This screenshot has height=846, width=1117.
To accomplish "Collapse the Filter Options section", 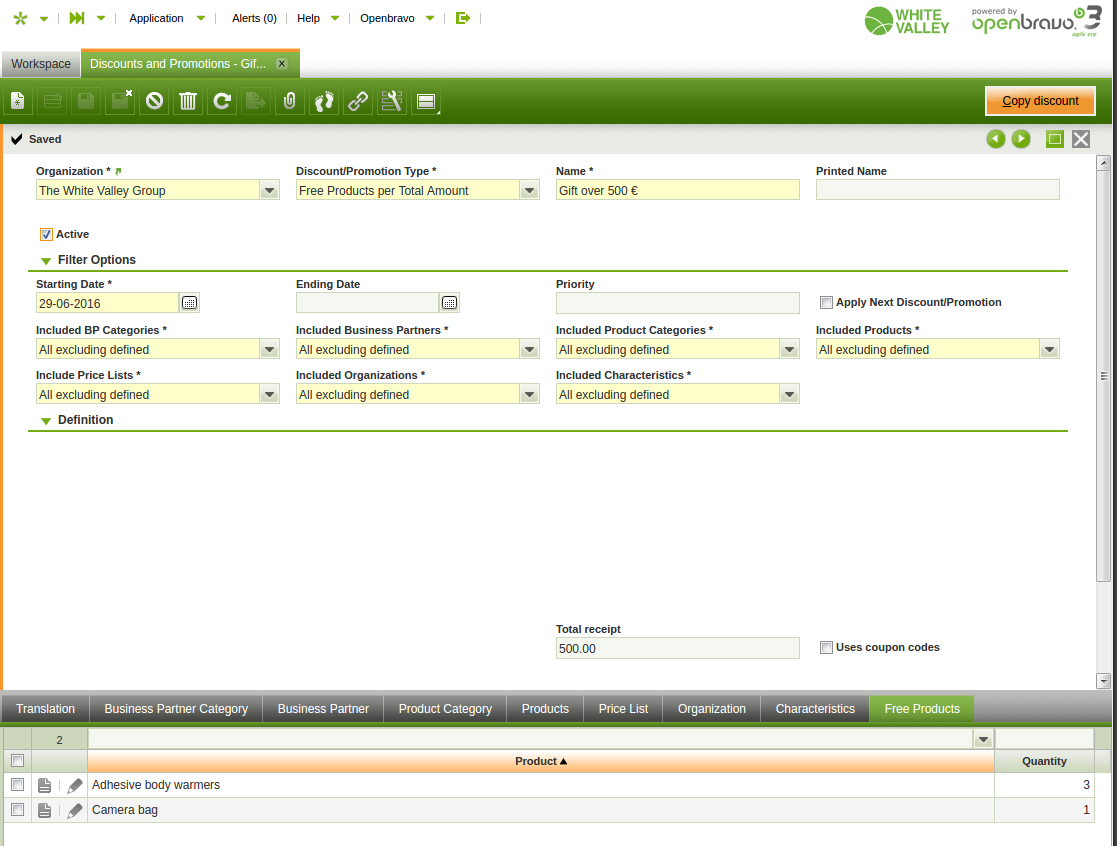I will pos(46,261).
